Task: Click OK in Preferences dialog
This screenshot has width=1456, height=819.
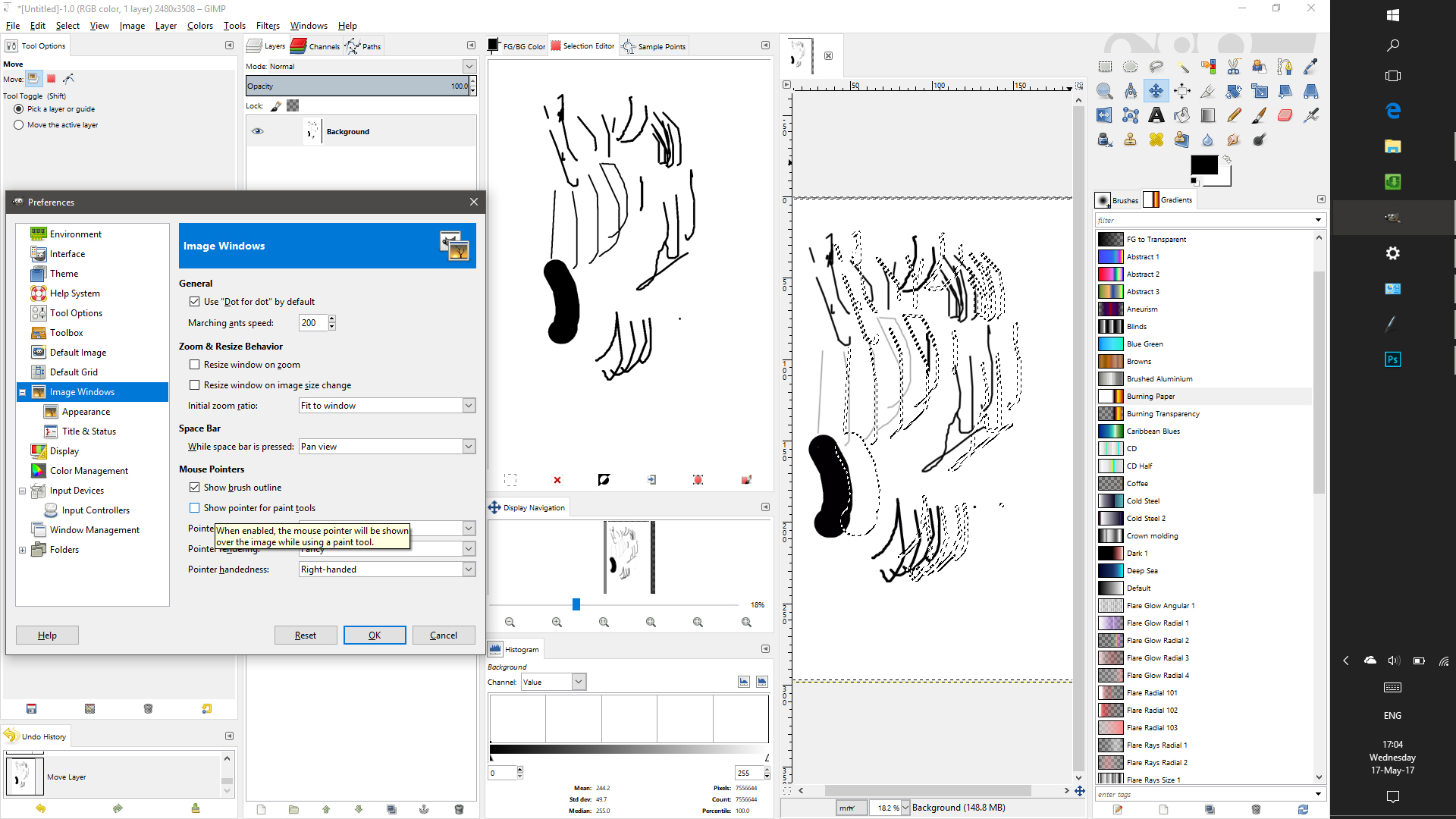Action: (375, 635)
